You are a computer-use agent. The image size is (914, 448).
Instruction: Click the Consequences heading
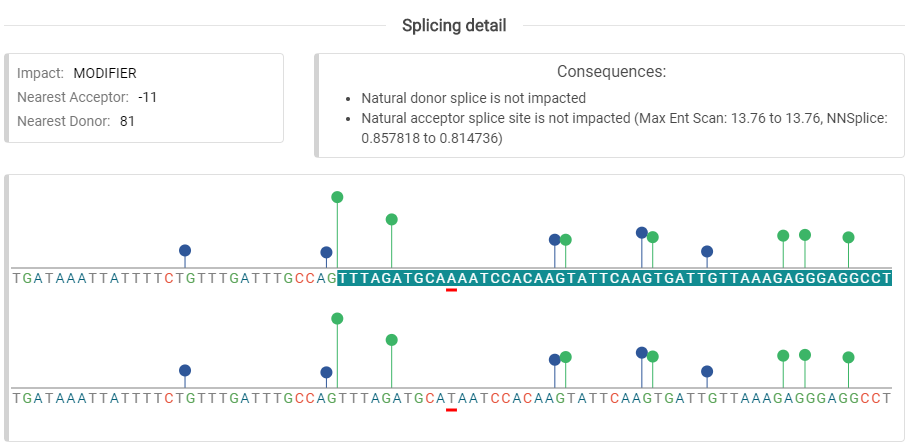coord(611,72)
